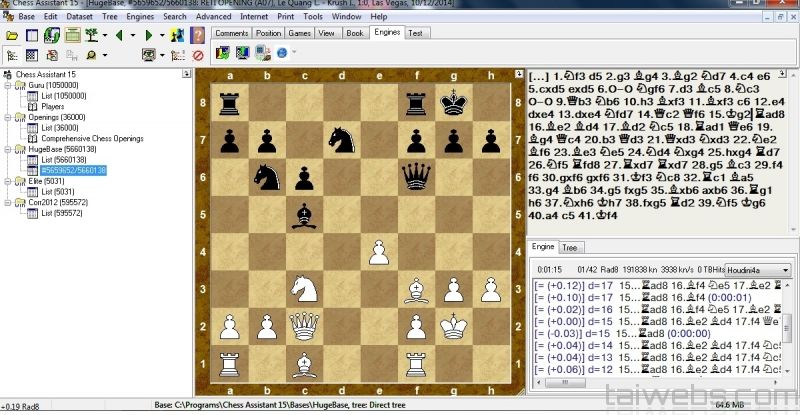This screenshot has width=800, height=415.
Task: Select Players under Guru database
Action: pos(52,107)
